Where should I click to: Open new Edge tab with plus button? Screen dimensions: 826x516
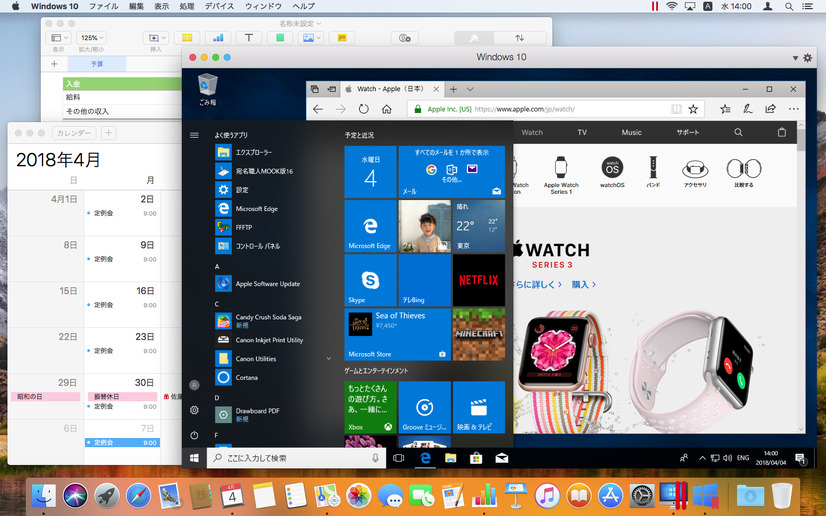(x=453, y=89)
